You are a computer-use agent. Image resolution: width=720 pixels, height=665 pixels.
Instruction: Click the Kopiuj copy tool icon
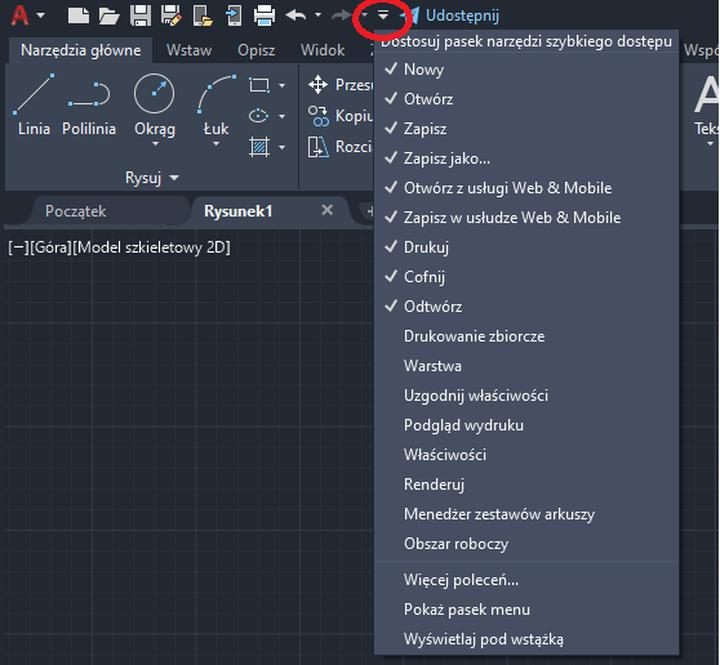pos(318,116)
